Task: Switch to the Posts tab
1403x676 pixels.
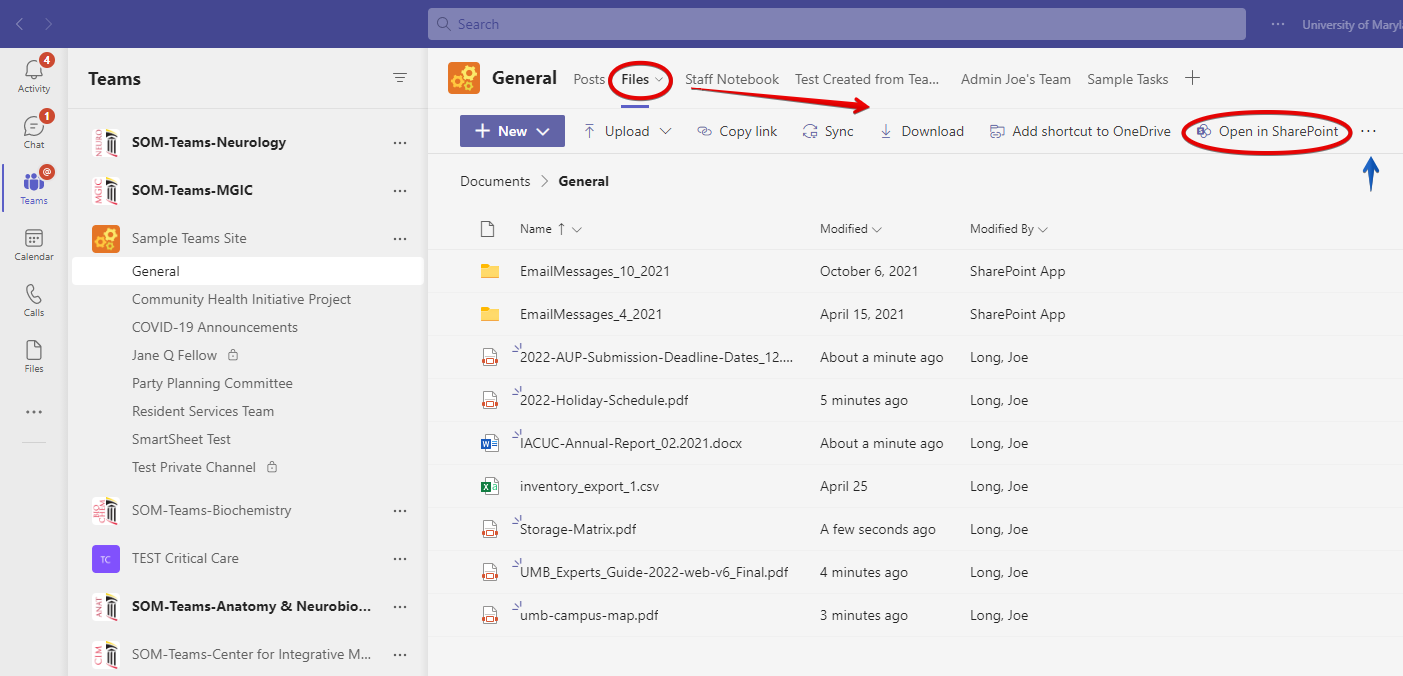Action: click(589, 79)
